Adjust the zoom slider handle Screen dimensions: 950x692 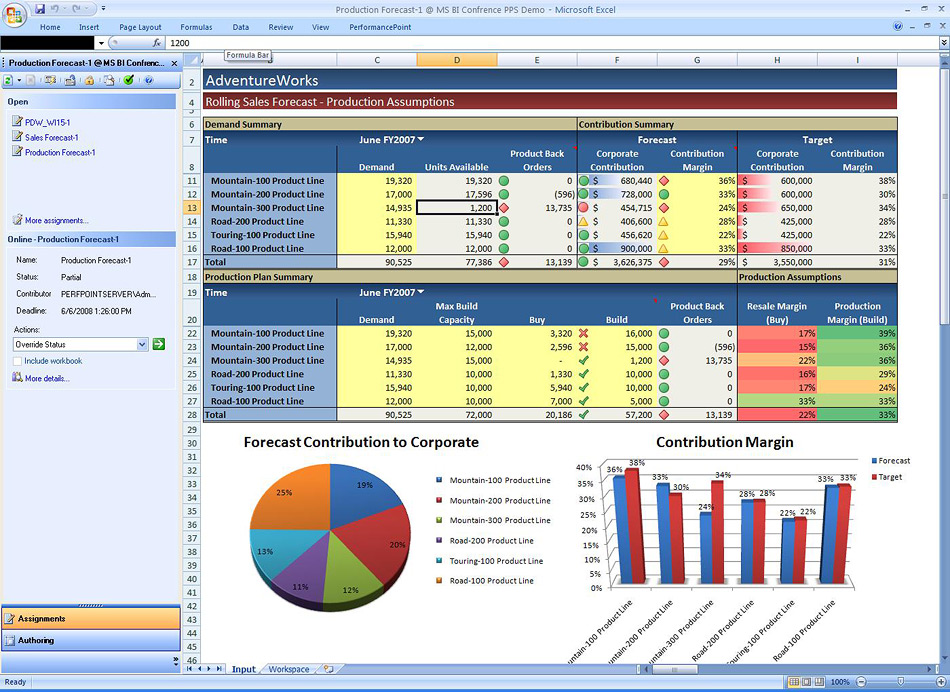click(x=901, y=682)
